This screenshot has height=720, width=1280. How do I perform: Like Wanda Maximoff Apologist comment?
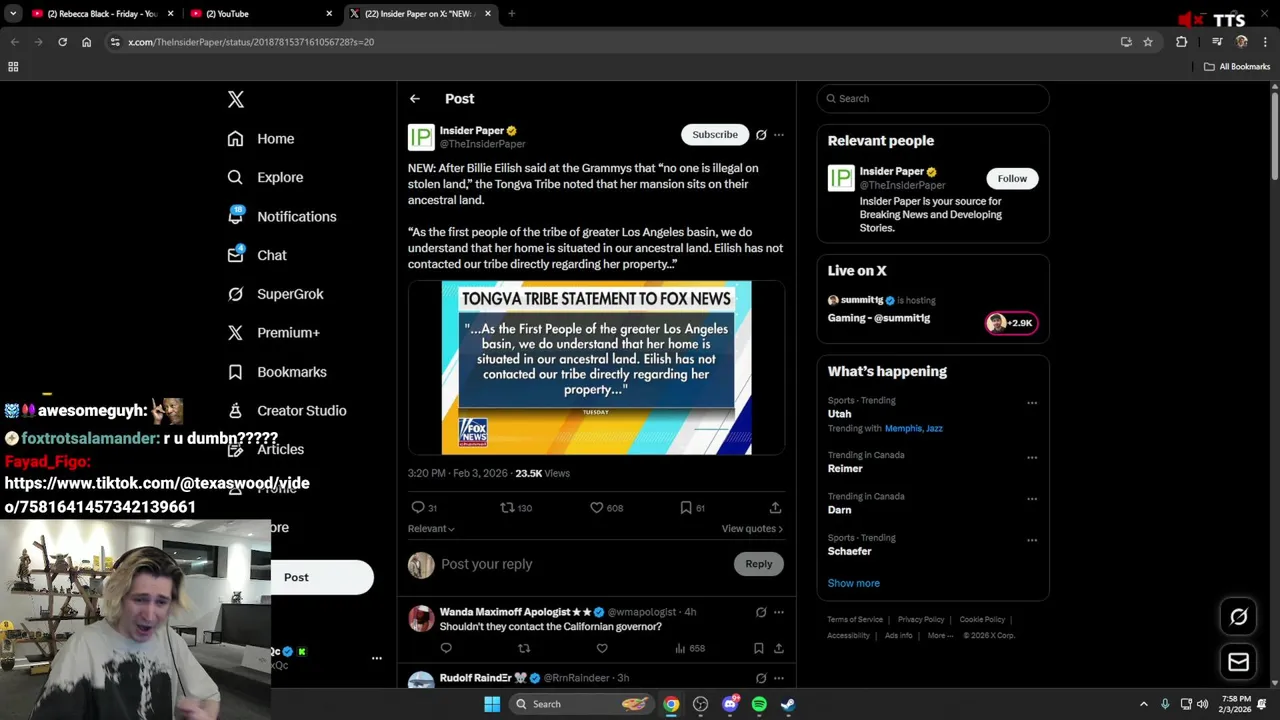(602, 648)
